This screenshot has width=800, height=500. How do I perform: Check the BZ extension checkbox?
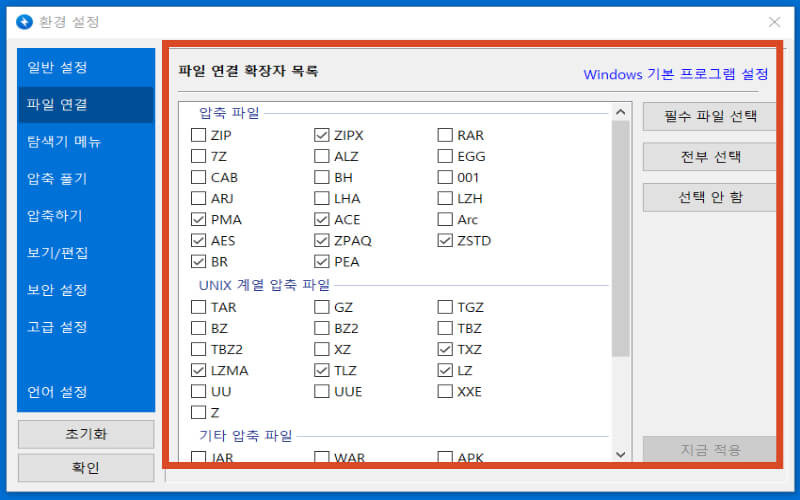[198, 328]
